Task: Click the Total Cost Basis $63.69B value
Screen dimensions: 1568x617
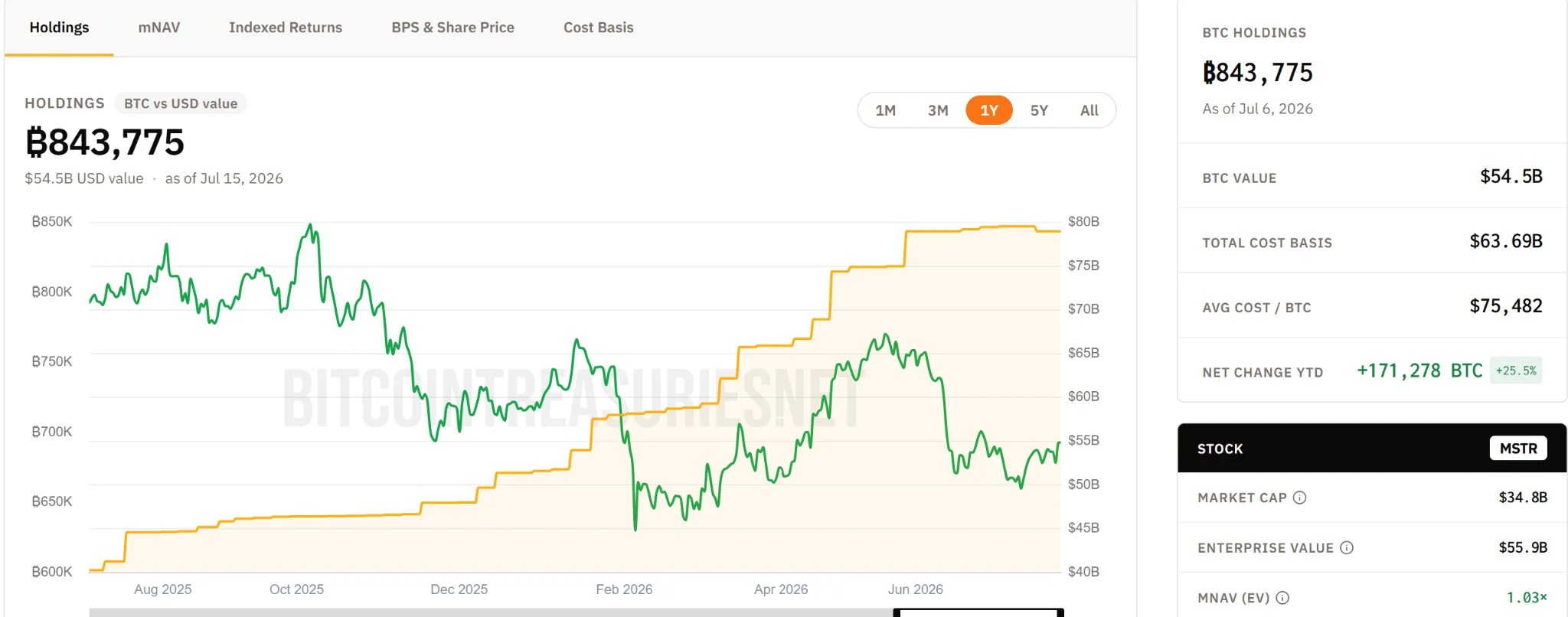Action: pos(1505,241)
